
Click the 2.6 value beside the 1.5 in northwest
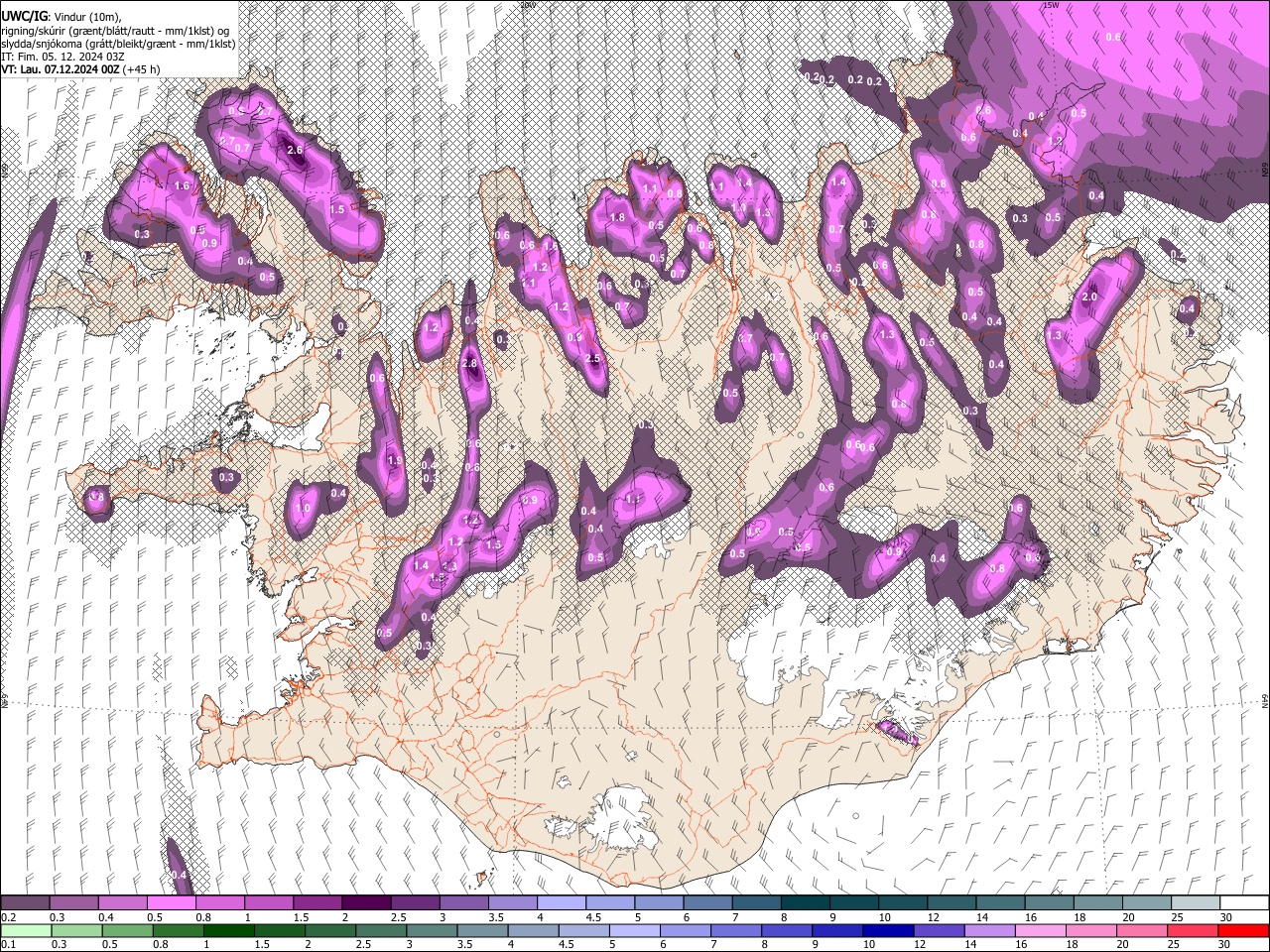click(x=295, y=150)
